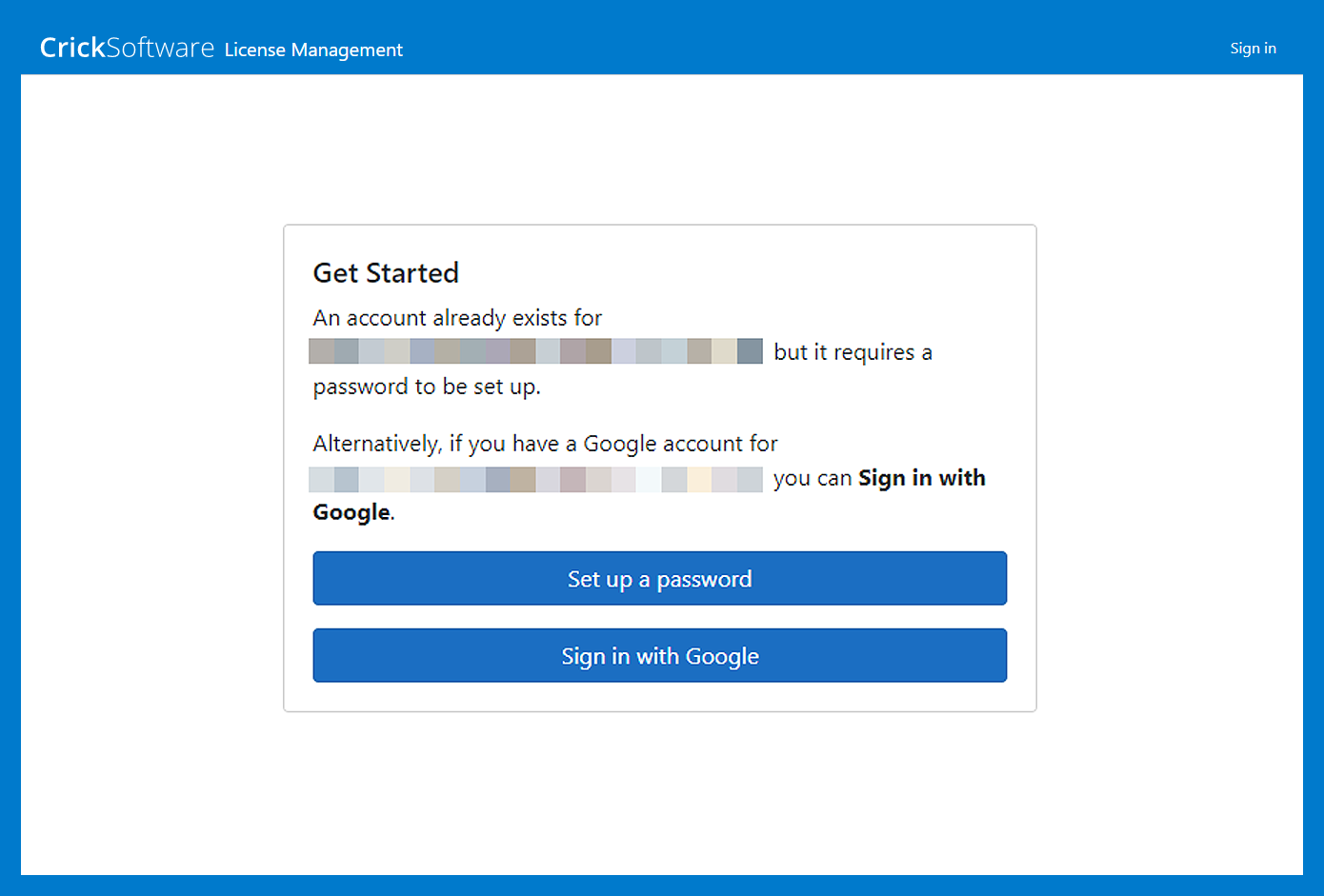Click the CrickSoftware logo in the header
The height and width of the screenshot is (896, 1324).
pos(127,48)
